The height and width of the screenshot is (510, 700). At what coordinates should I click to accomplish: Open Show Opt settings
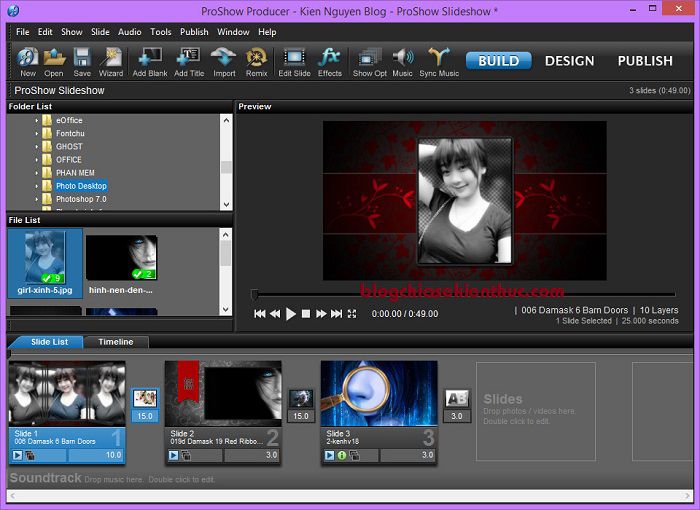tap(369, 62)
